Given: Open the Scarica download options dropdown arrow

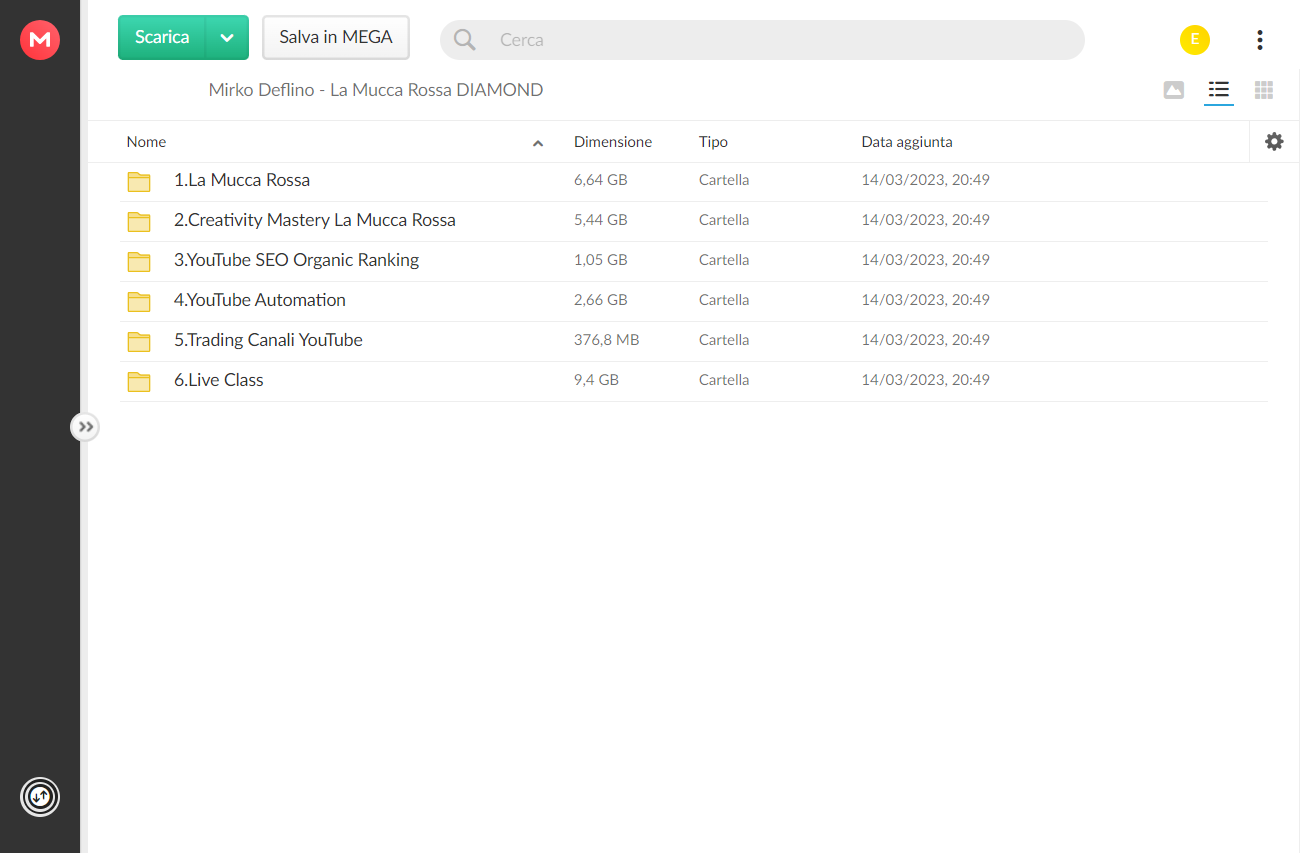Looking at the screenshot, I should coord(227,38).
